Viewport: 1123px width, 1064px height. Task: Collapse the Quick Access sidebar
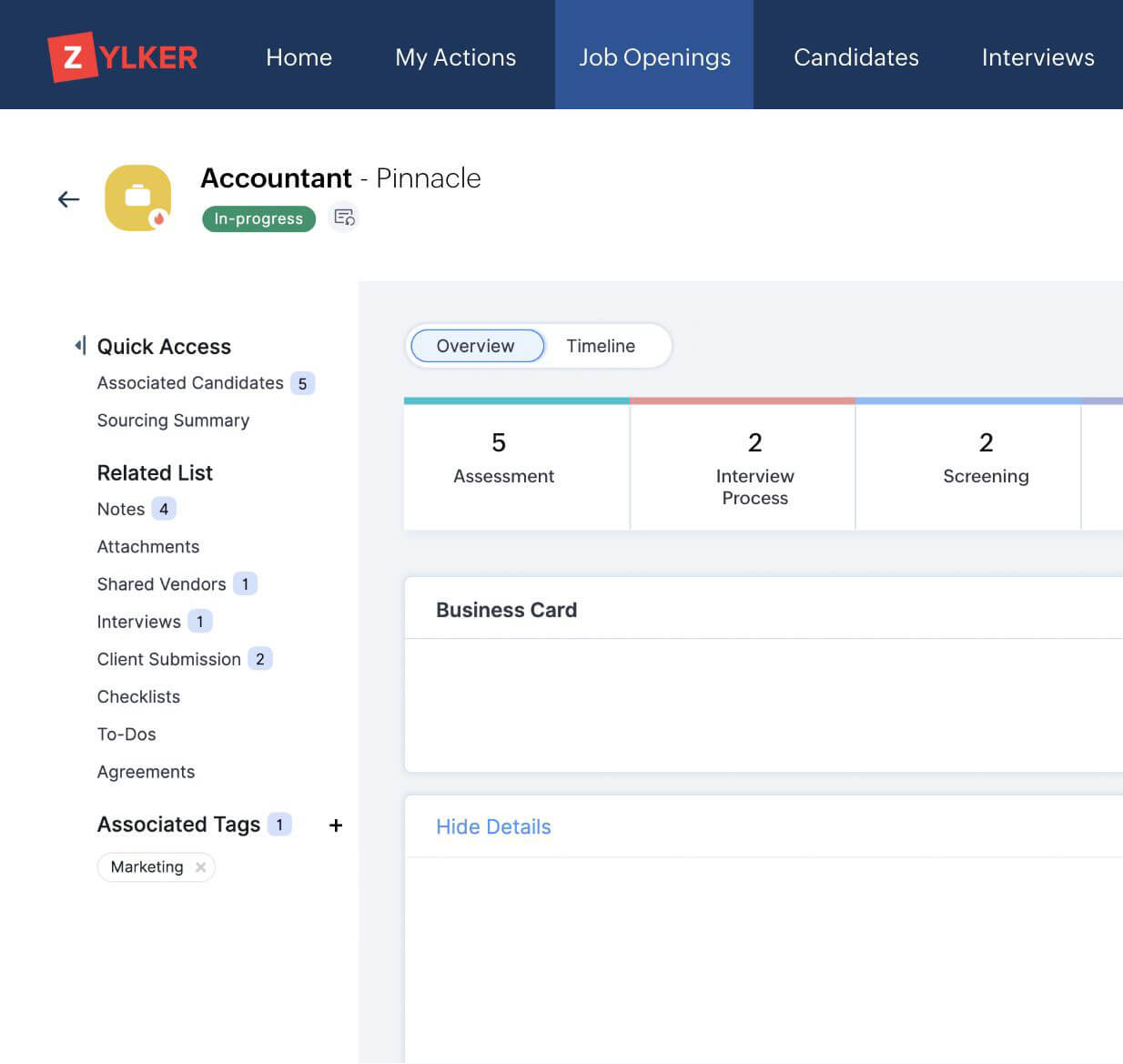(x=80, y=346)
